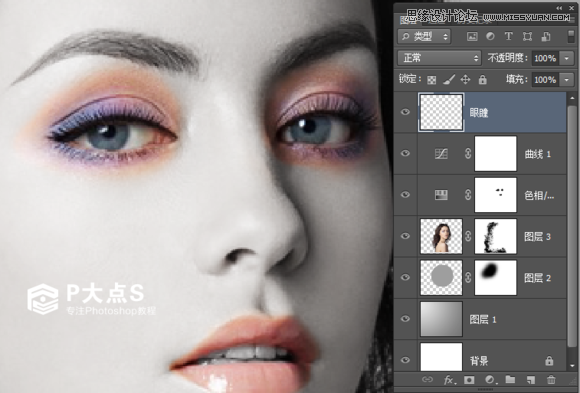This screenshot has height=393, width=580.
Task: Select the layer named 图层 2
Action: pos(537,278)
